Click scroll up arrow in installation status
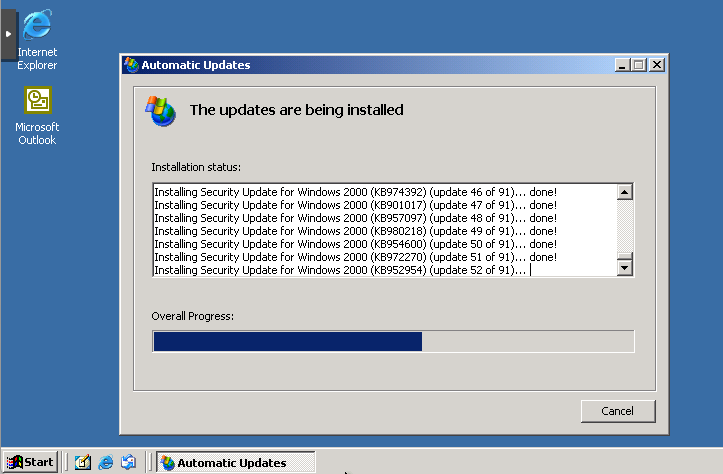 click(625, 192)
